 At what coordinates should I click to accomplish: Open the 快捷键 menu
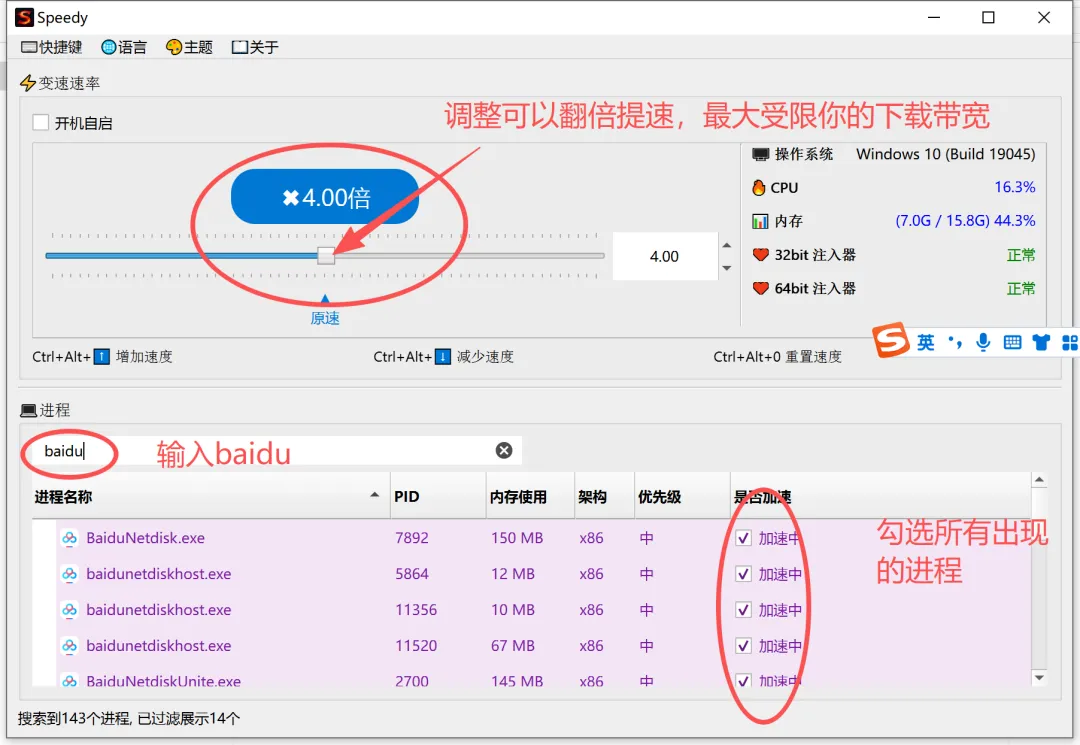pos(52,47)
